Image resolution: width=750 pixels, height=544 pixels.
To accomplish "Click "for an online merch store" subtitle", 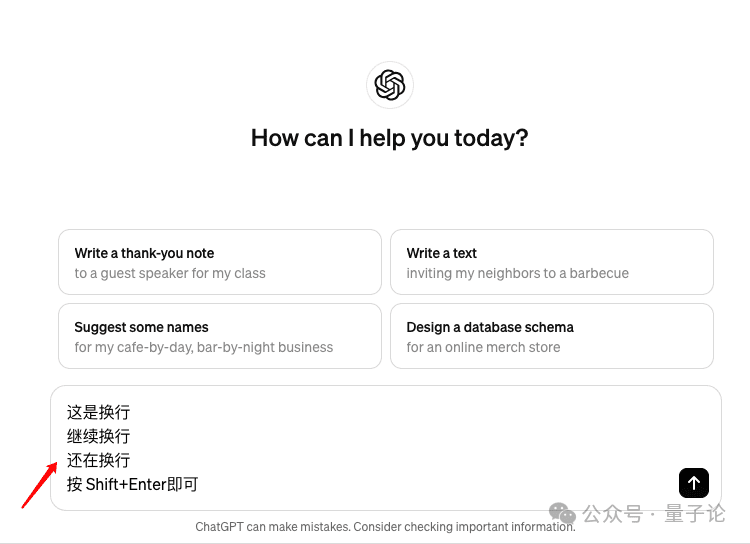I will point(483,347).
